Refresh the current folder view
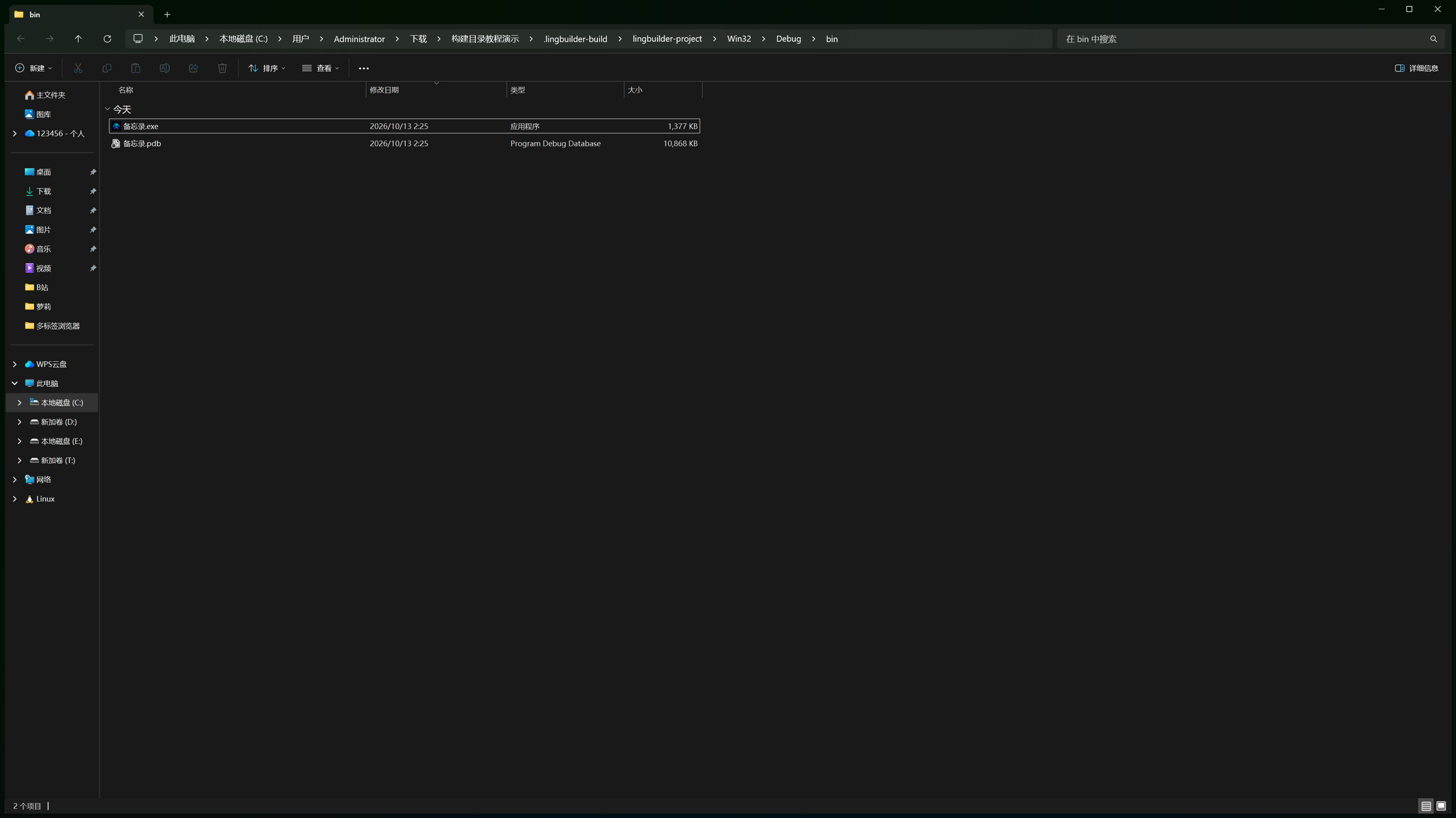Viewport: 1456px width, 818px height. (107, 39)
